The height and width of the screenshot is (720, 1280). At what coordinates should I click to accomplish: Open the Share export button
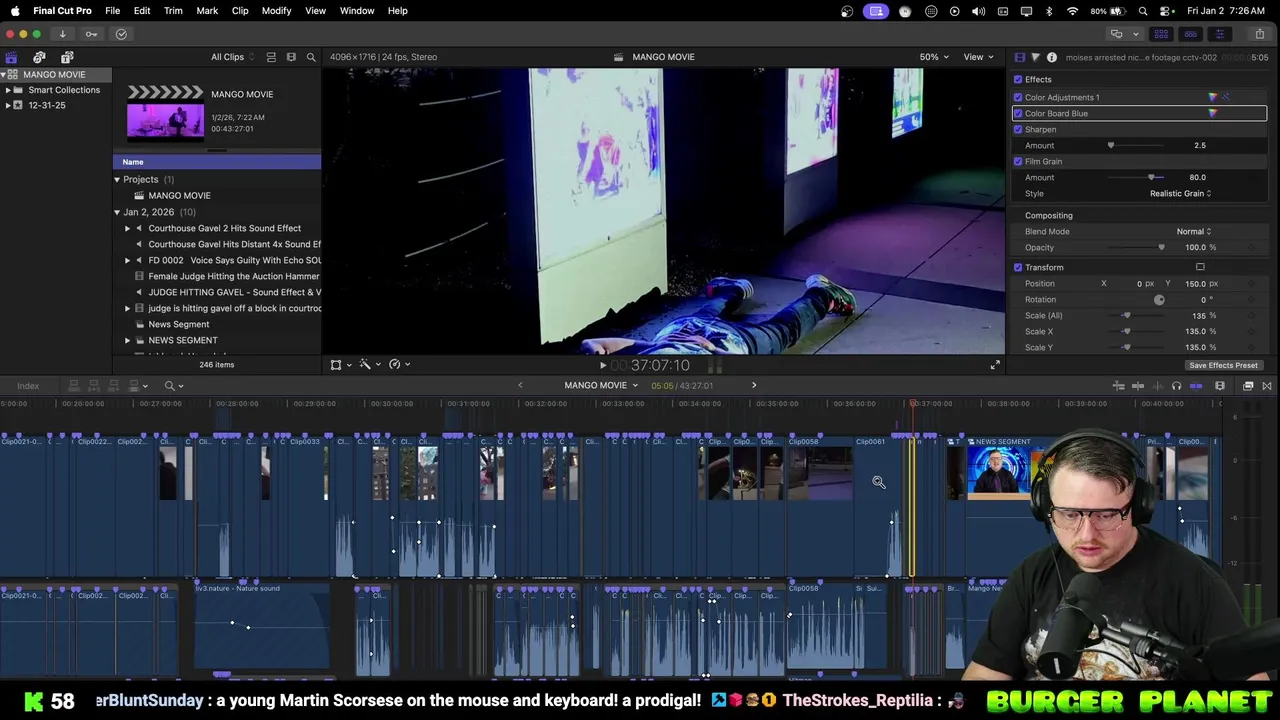coord(1260,34)
